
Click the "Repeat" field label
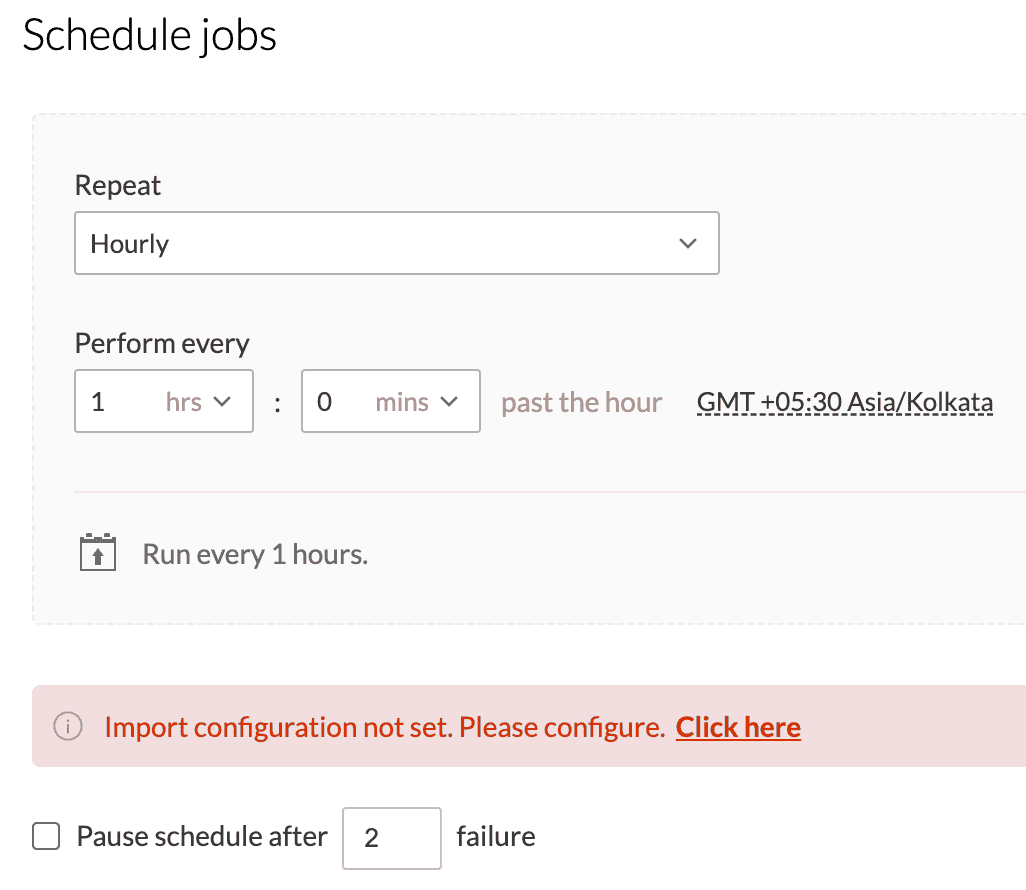pyautogui.click(x=118, y=186)
